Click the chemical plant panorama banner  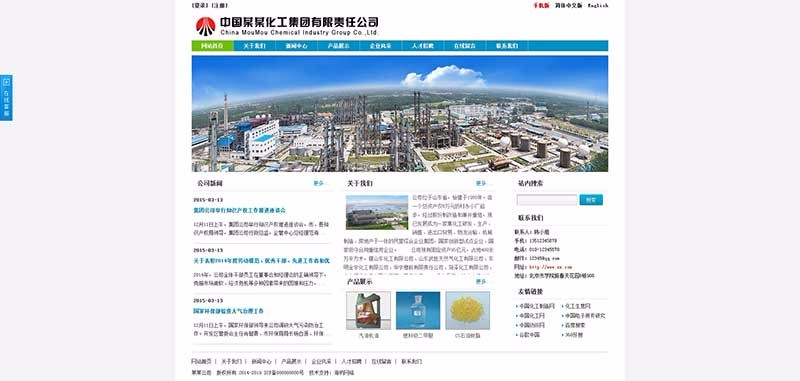(400, 113)
